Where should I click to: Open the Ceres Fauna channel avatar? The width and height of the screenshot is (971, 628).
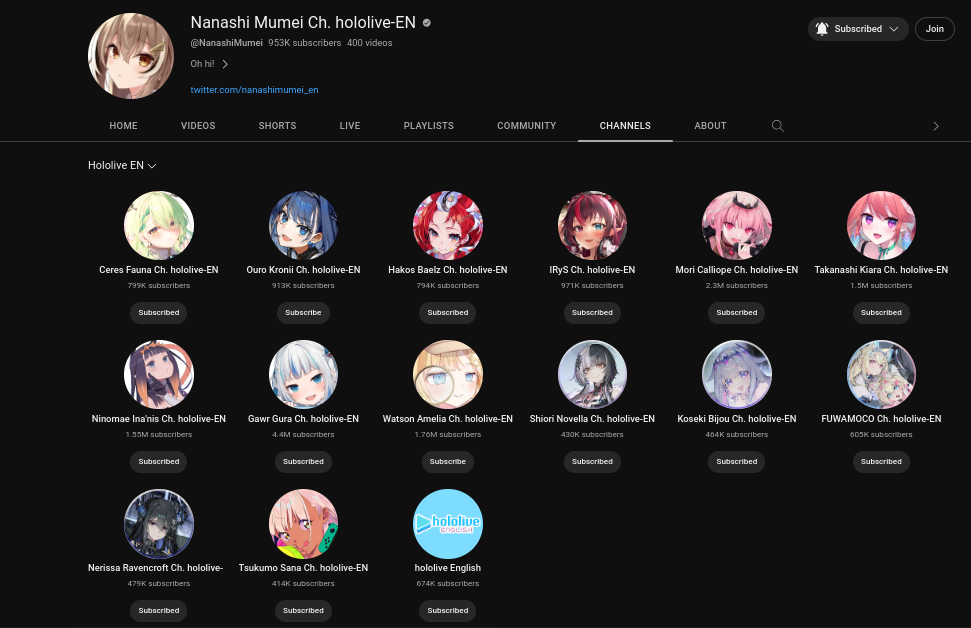tap(159, 225)
